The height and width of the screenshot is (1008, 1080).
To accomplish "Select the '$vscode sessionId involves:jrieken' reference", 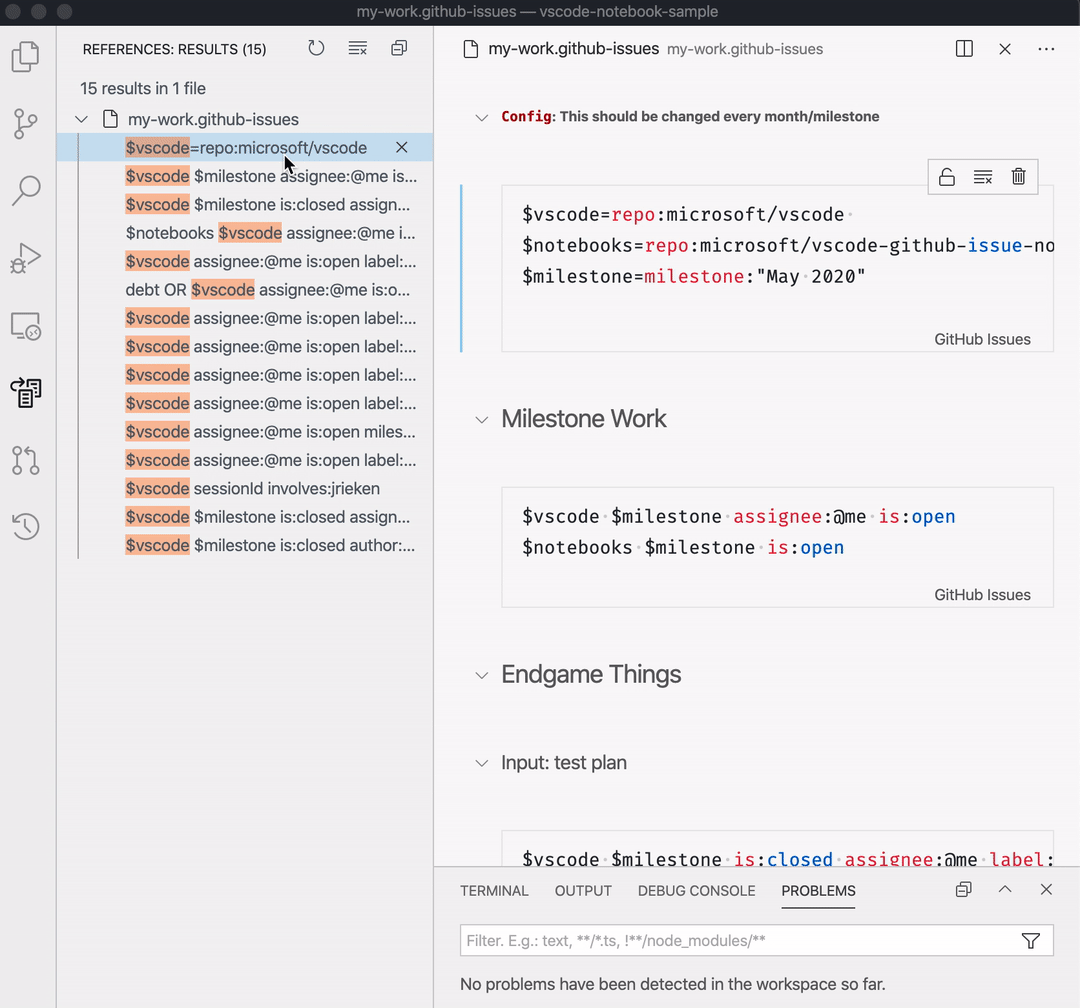I will 252,488.
